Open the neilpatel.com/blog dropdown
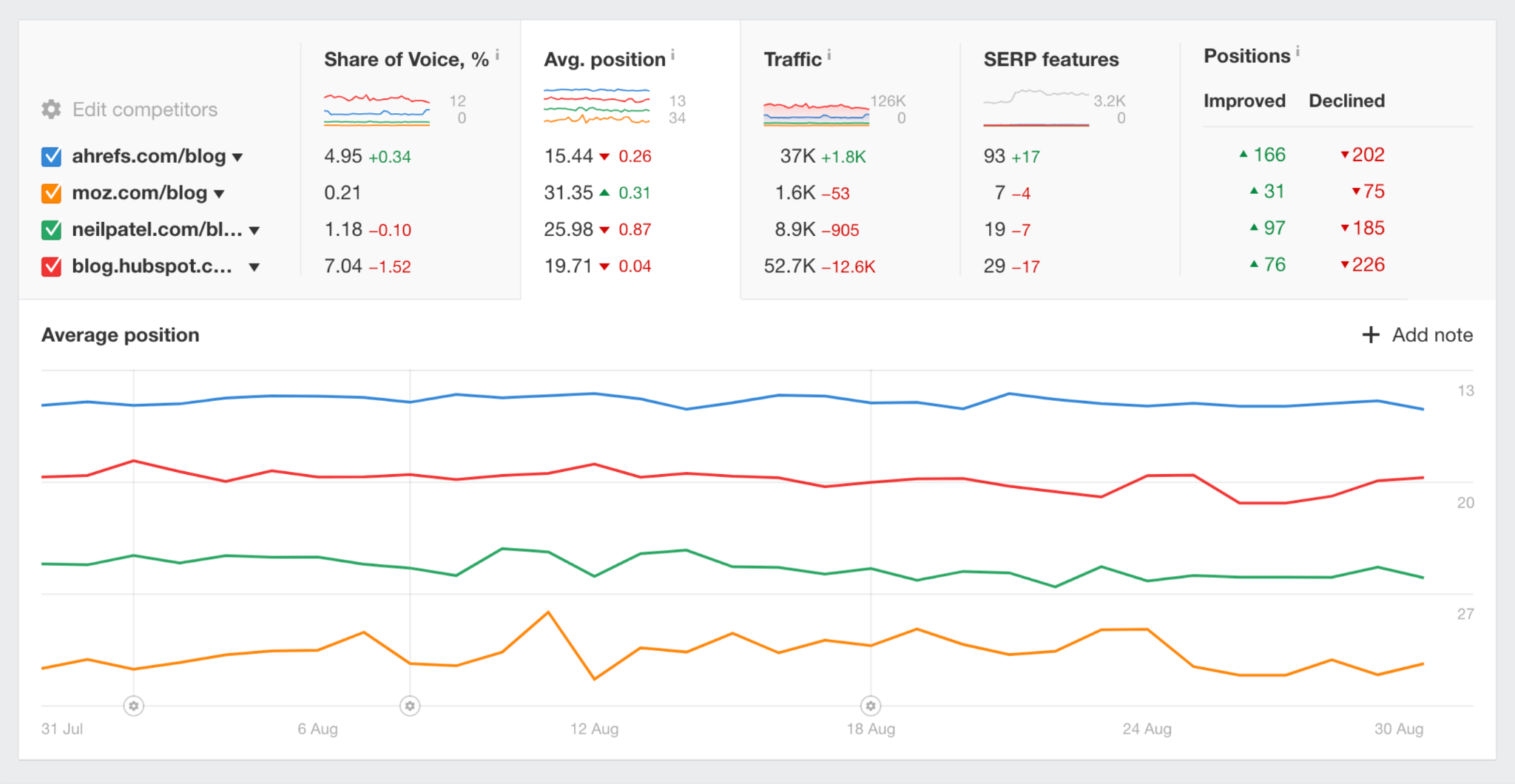Screen dimensions: 1515x784 [x=255, y=230]
